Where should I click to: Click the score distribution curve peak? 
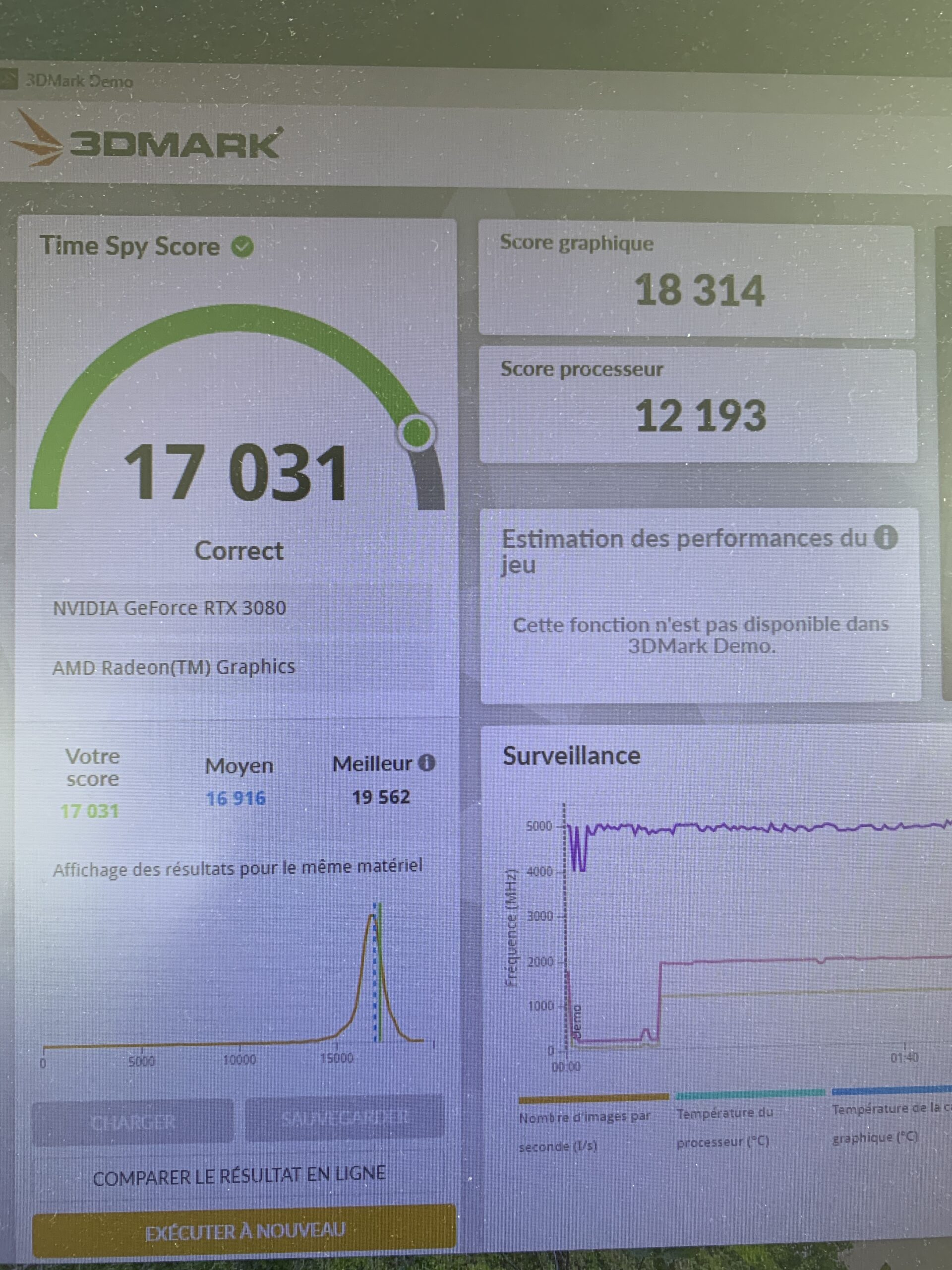[x=372, y=916]
